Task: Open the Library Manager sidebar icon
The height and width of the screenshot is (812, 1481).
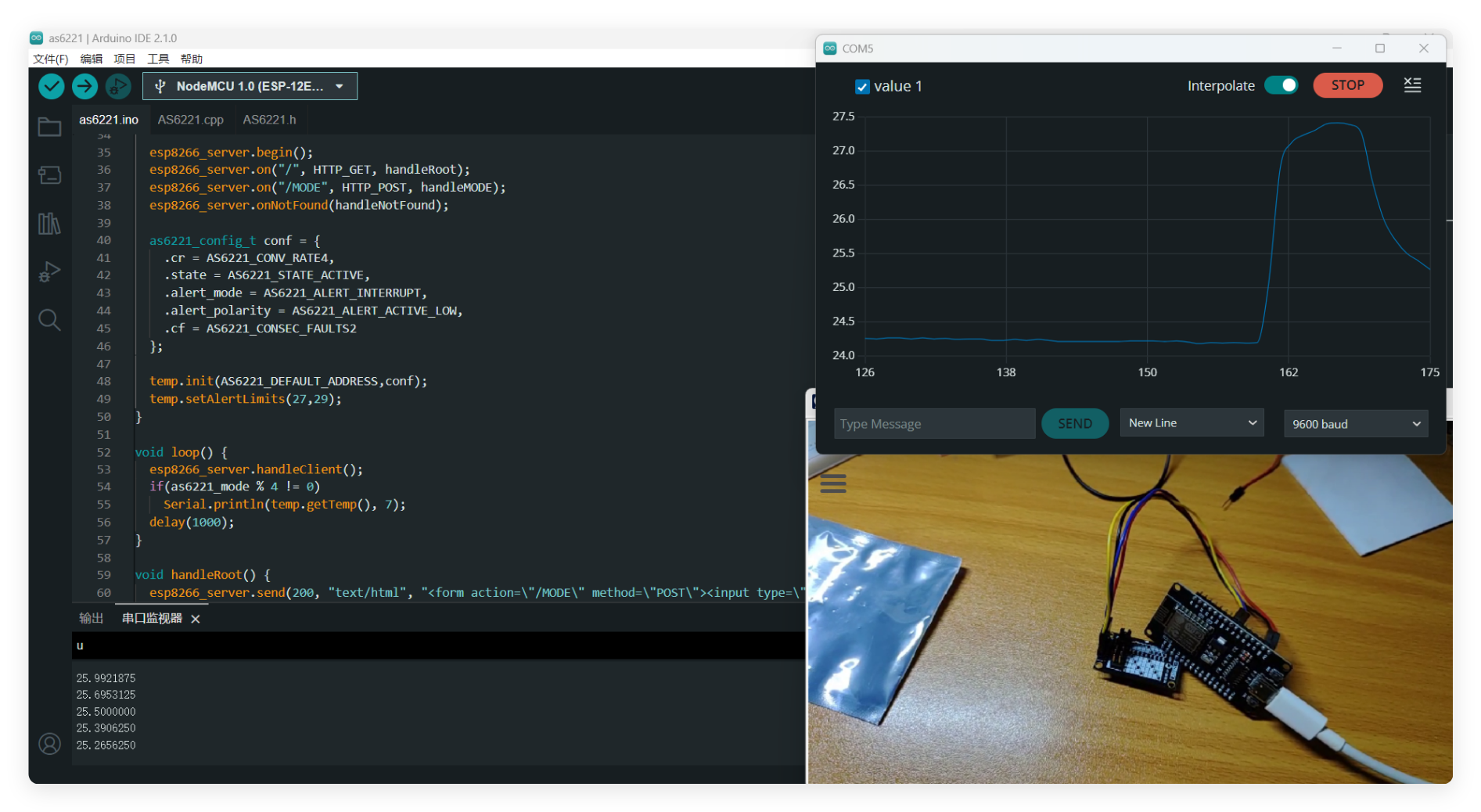Action: click(49, 224)
